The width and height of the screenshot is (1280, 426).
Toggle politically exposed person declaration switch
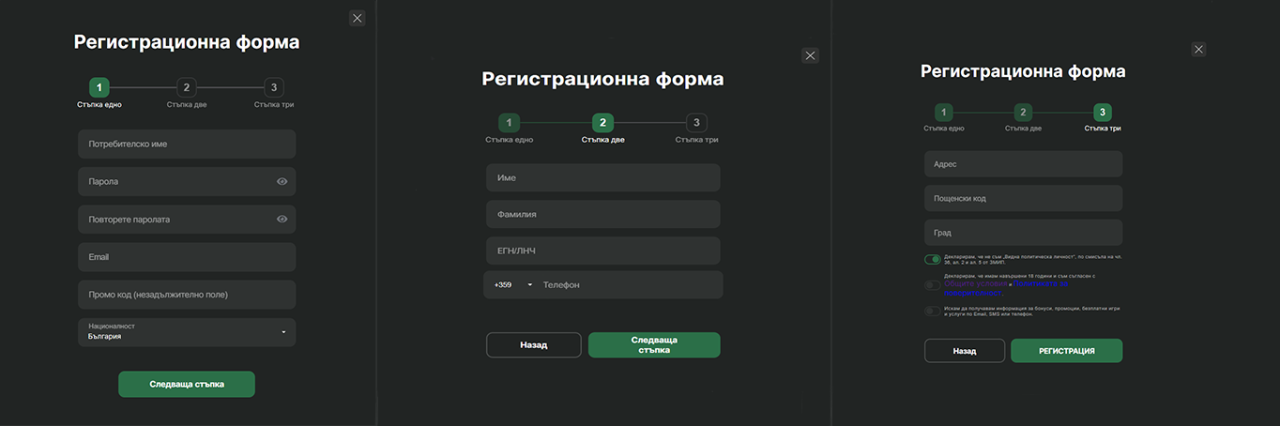[932, 260]
